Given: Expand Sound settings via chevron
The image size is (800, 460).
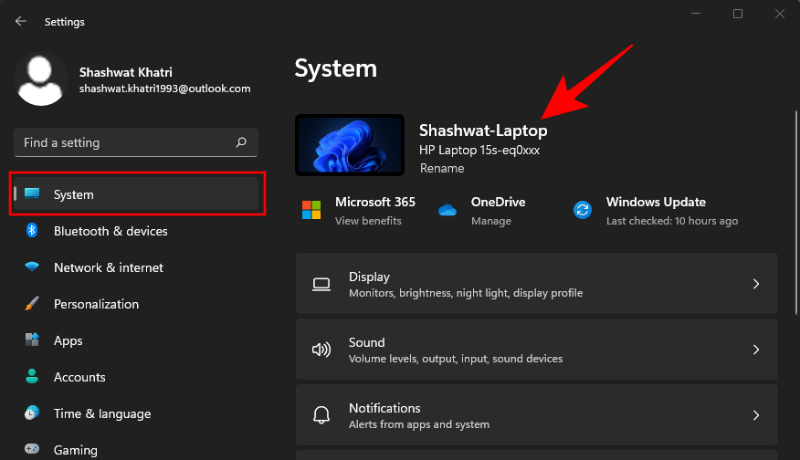Looking at the screenshot, I should tap(756, 350).
